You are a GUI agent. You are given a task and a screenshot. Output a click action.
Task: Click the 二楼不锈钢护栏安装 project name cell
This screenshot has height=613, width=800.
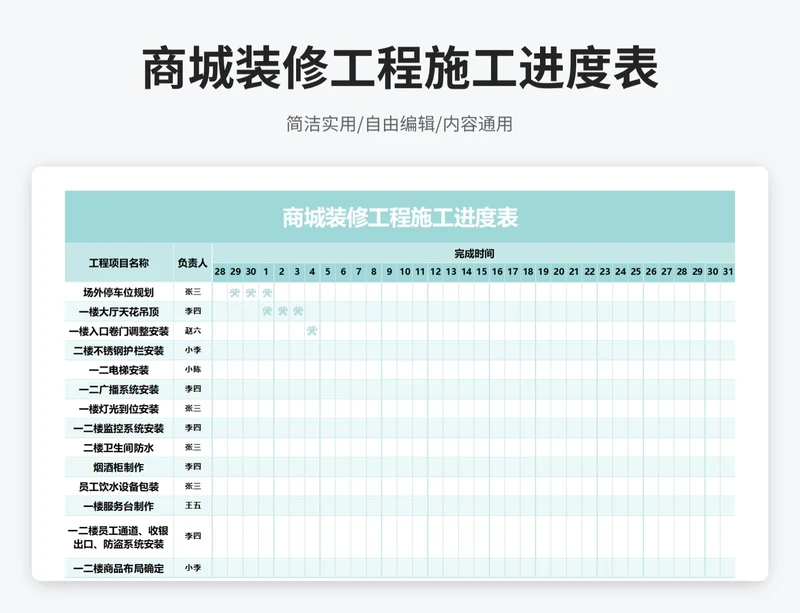click(119, 351)
